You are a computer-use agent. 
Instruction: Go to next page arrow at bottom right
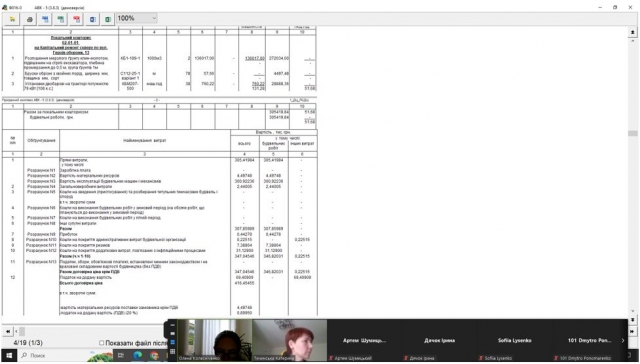[x=633, y=331]
